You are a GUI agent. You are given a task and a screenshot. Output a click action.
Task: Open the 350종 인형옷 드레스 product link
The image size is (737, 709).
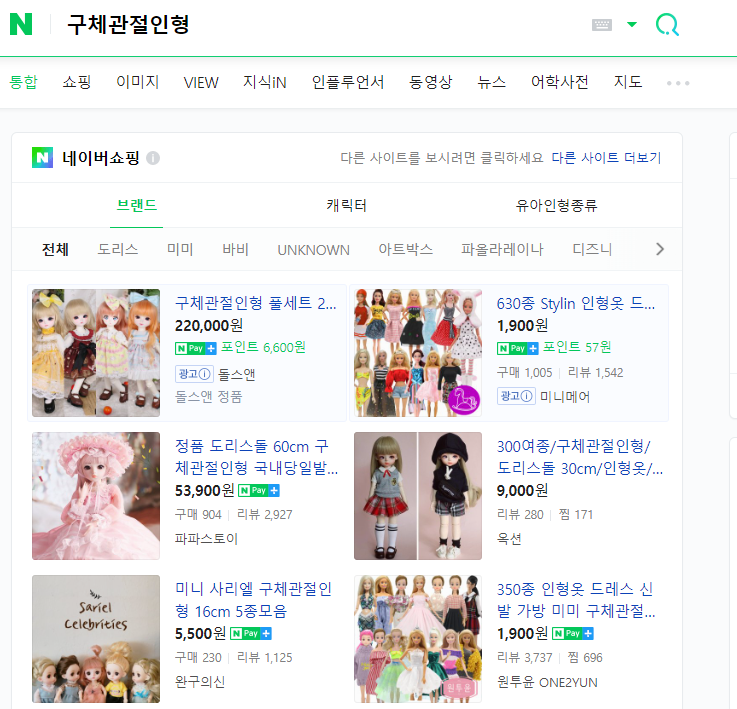(x=576, y=600)
